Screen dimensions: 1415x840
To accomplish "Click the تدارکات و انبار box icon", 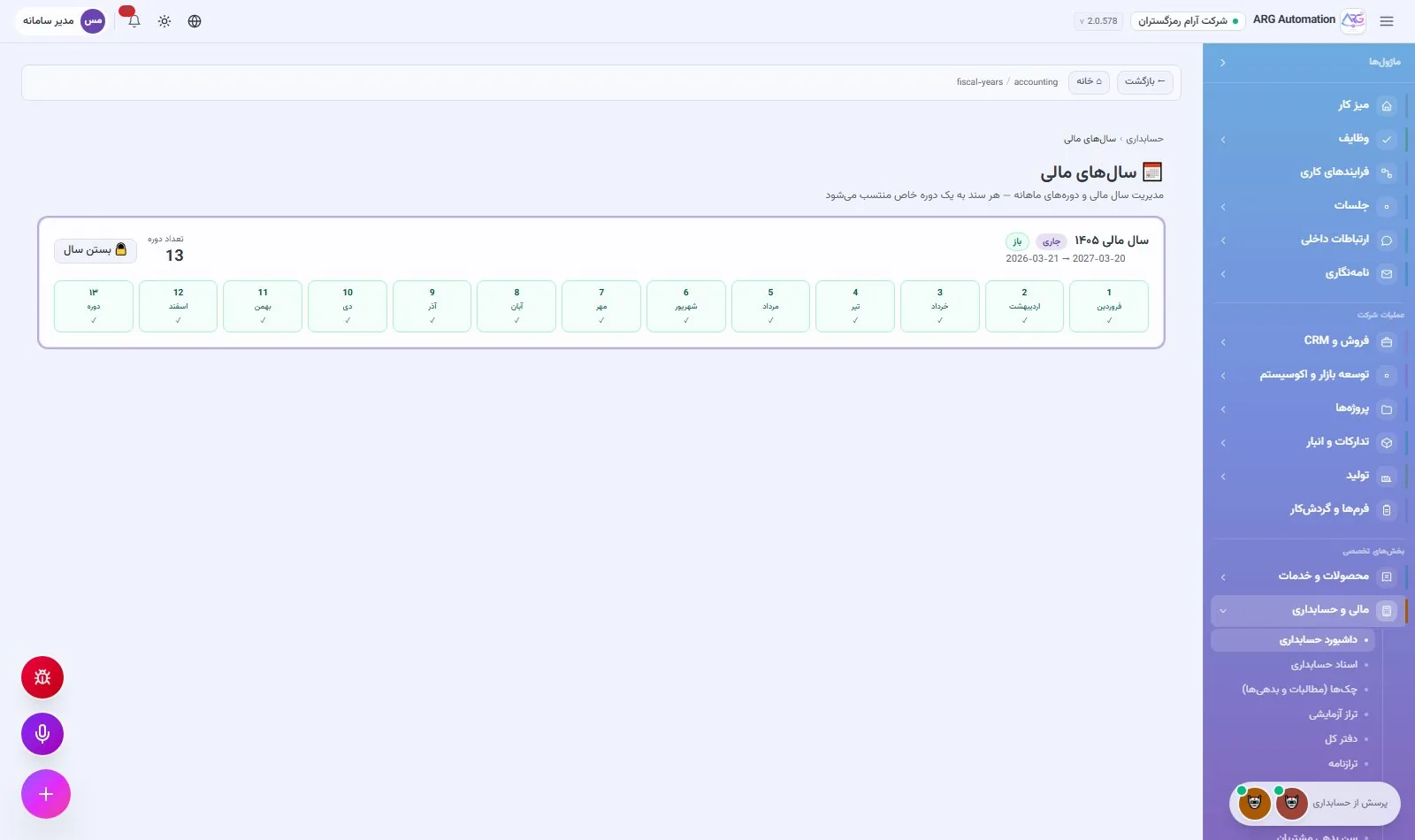I will [1387, 443].
